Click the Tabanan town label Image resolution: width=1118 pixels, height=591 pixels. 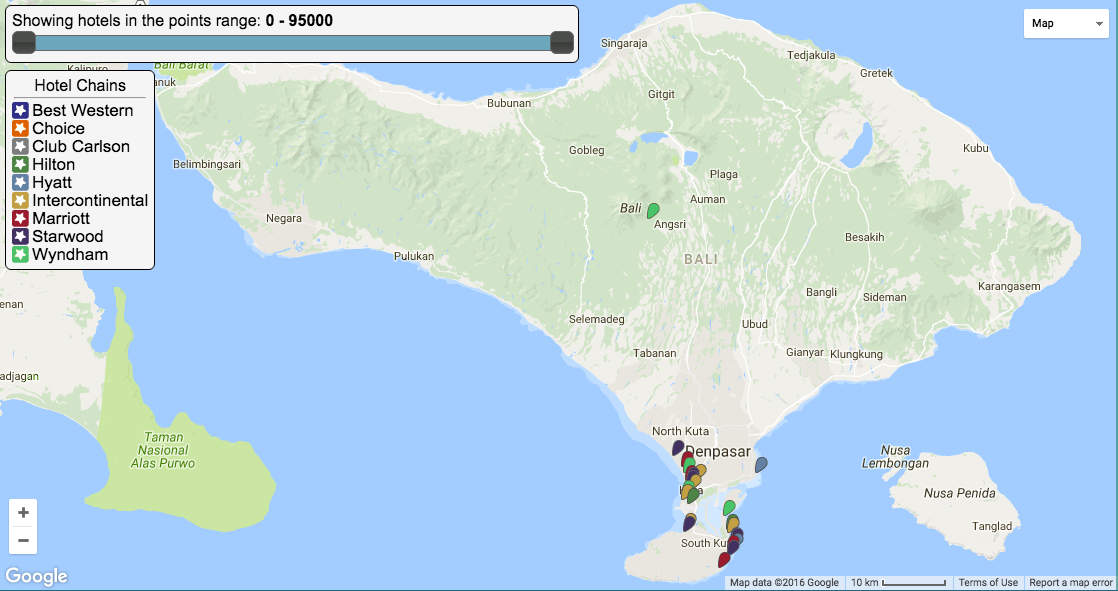point(655,353)
